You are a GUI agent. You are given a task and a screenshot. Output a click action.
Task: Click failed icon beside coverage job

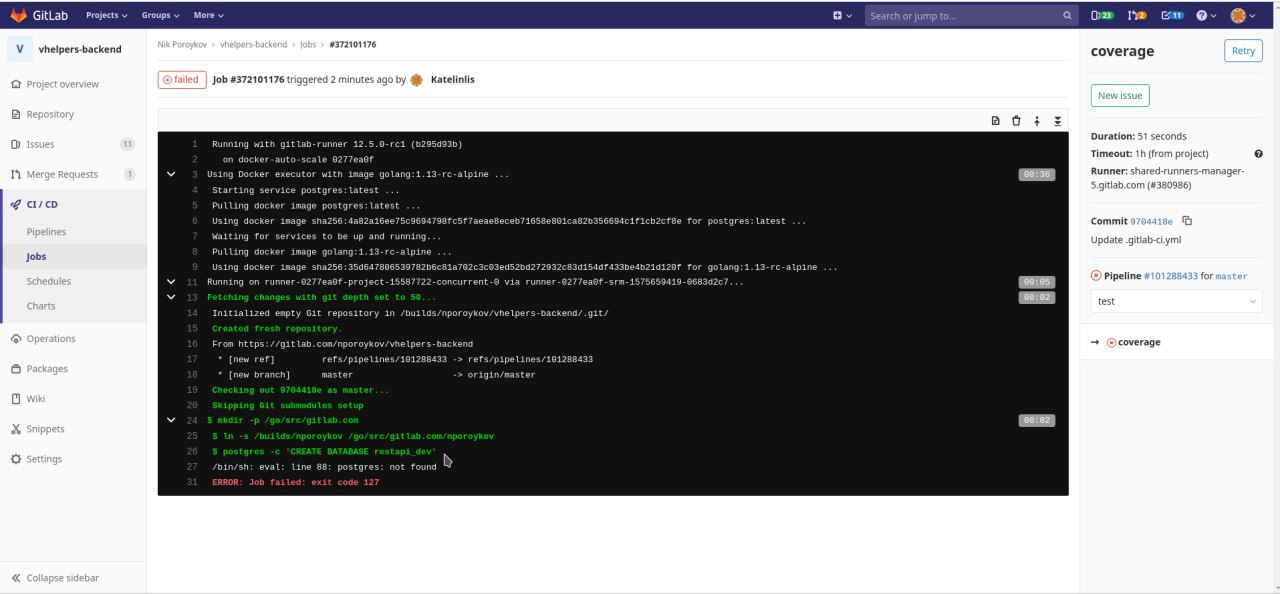pyautogui.click(x=1111, y=342)
